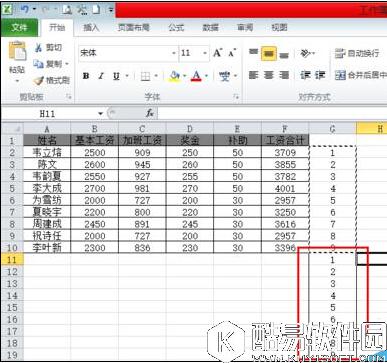
Task: Click cell with value 4001
Action: point(285,188)
